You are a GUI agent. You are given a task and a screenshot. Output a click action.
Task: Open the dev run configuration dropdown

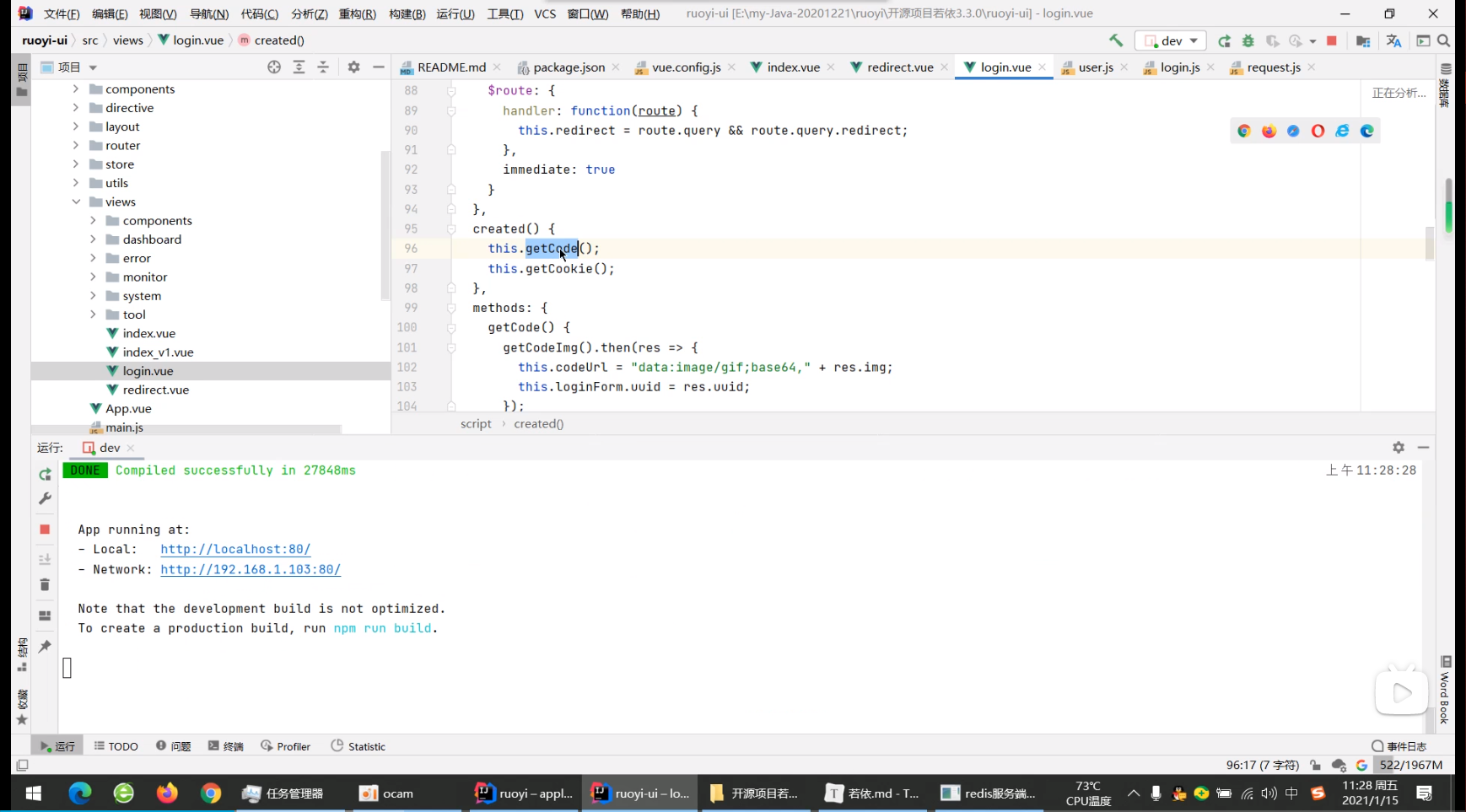(x=1171, y=40)
